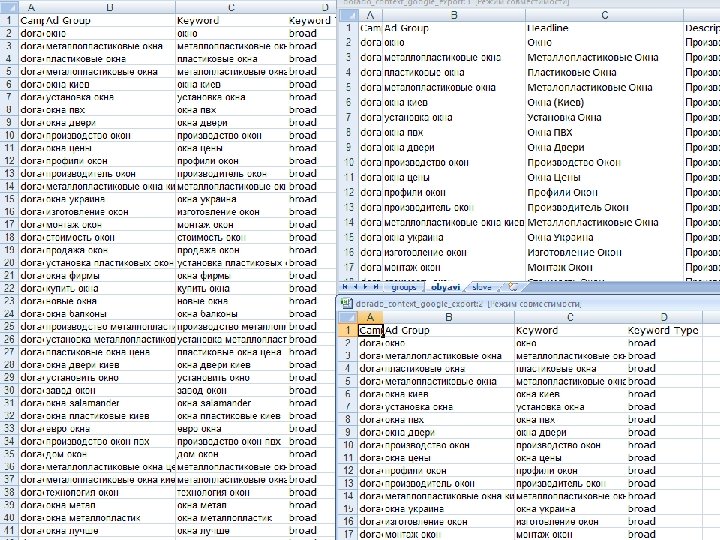Select column D header in bottom-right window
This screenshot has width=720, height=540.
point(664,317)
